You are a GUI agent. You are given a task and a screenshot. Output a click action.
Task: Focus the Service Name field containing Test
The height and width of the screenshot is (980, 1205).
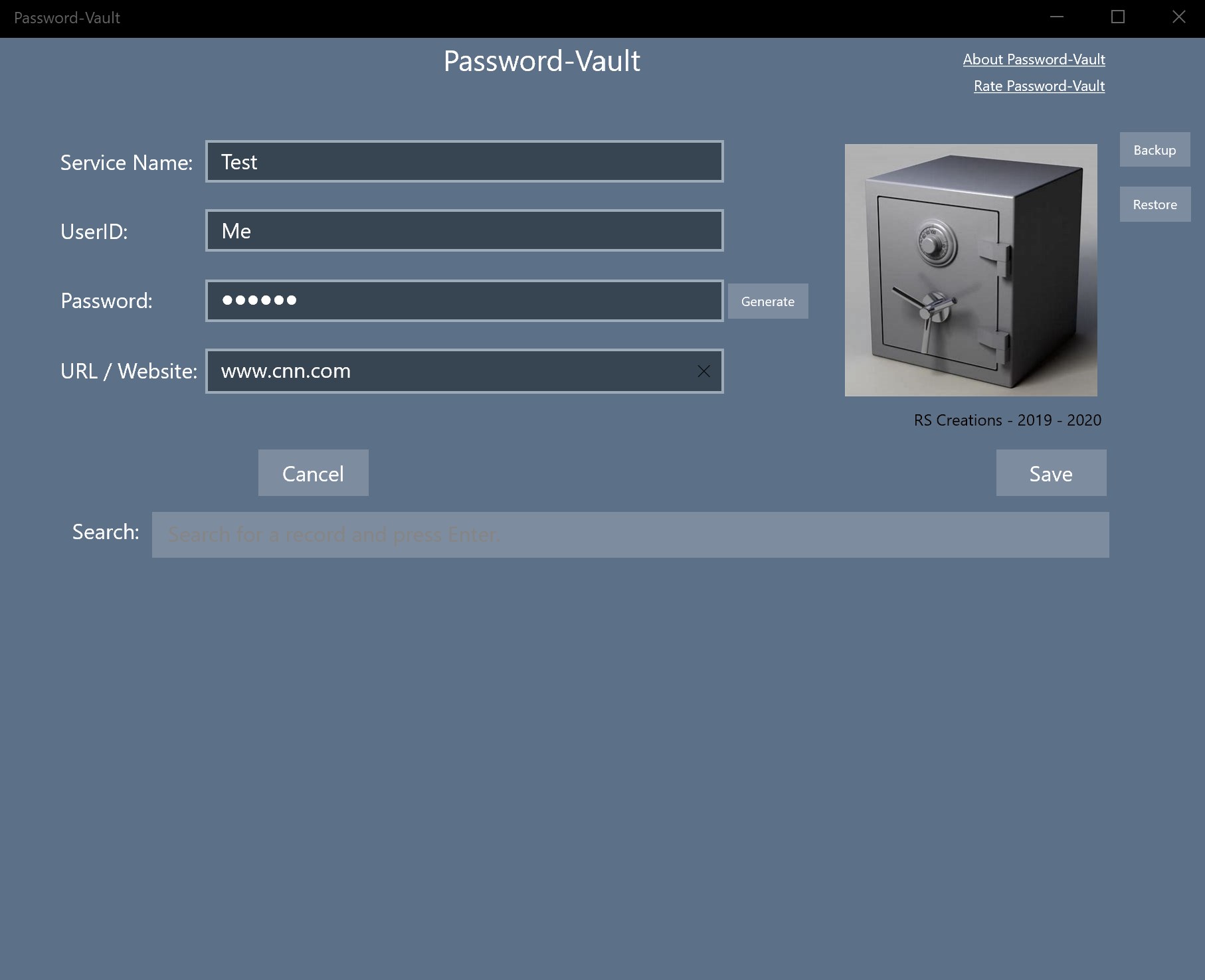point(464,161)
